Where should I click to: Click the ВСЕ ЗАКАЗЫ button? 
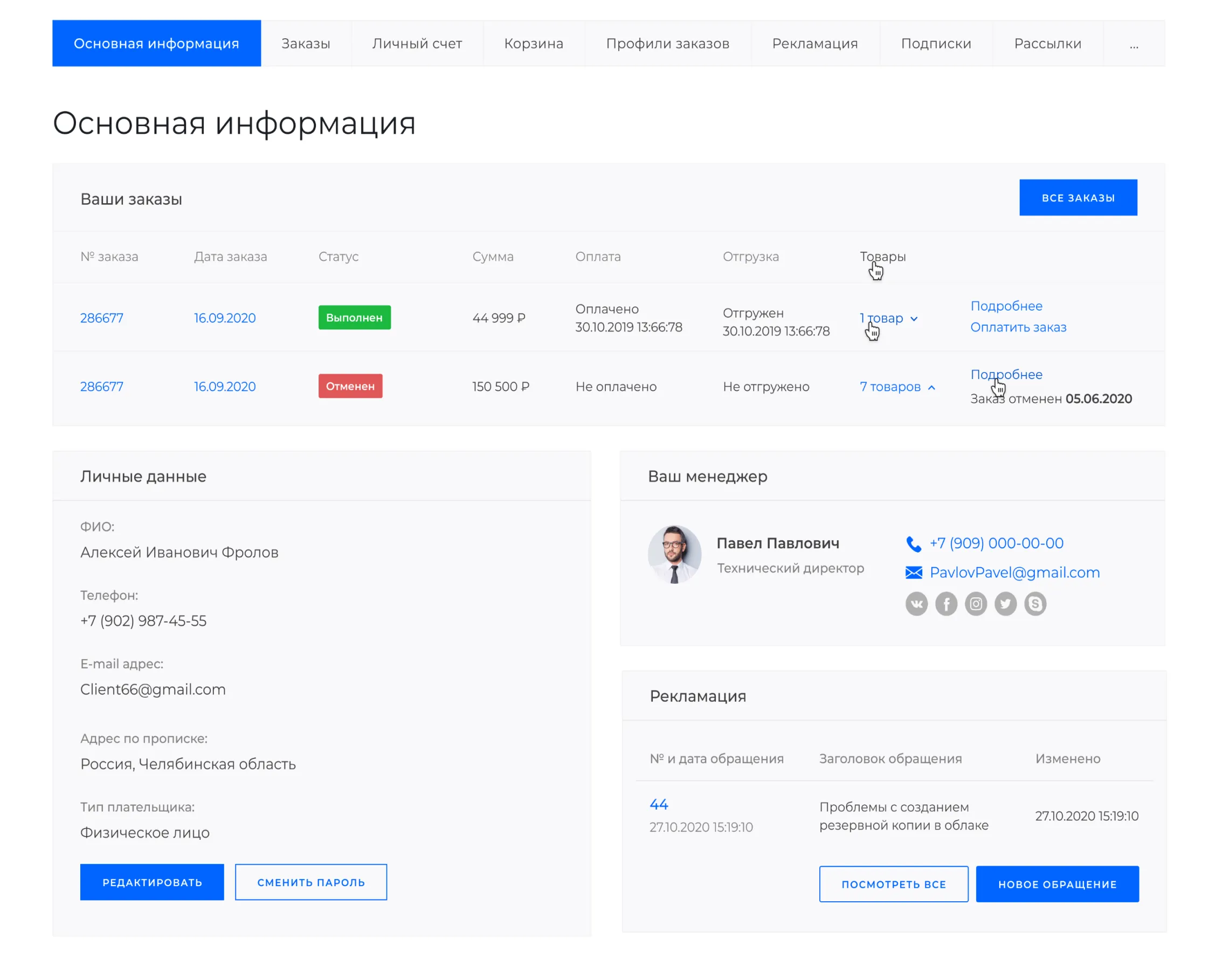1077,198
